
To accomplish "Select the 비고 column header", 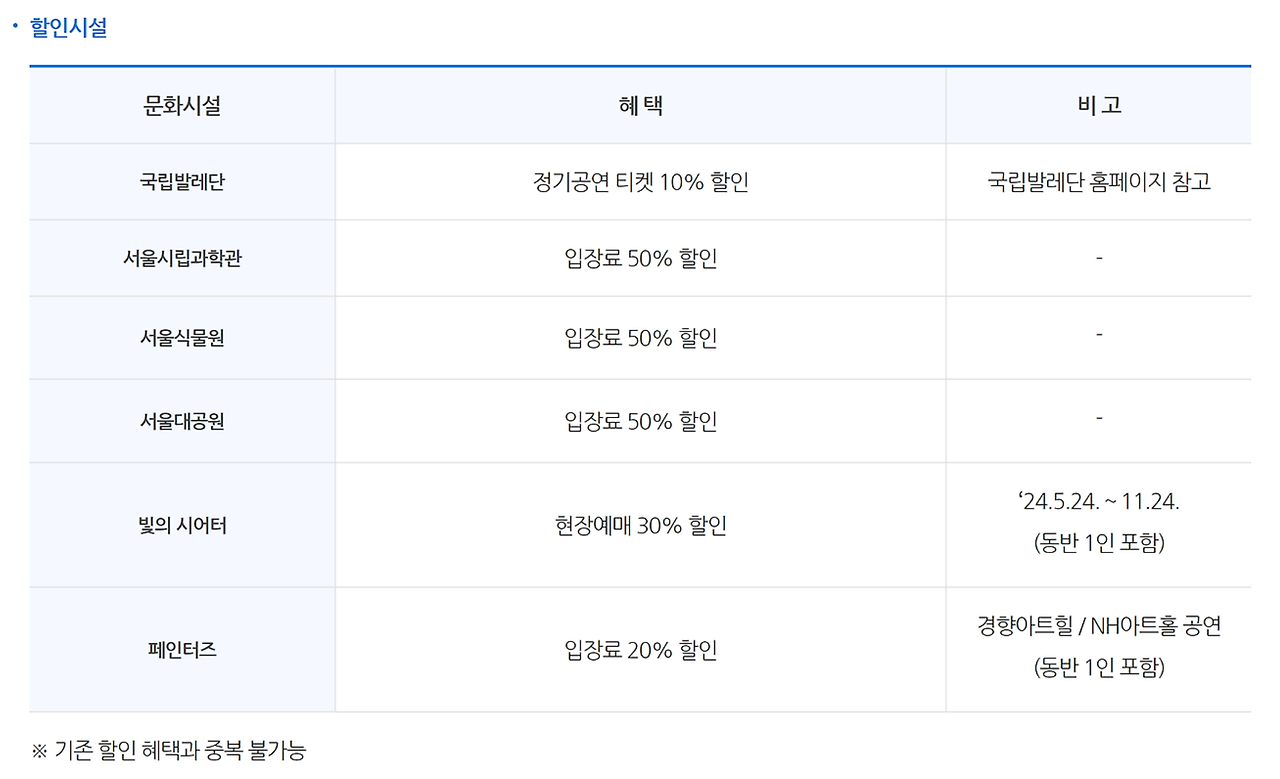I will click(1098, 106).
